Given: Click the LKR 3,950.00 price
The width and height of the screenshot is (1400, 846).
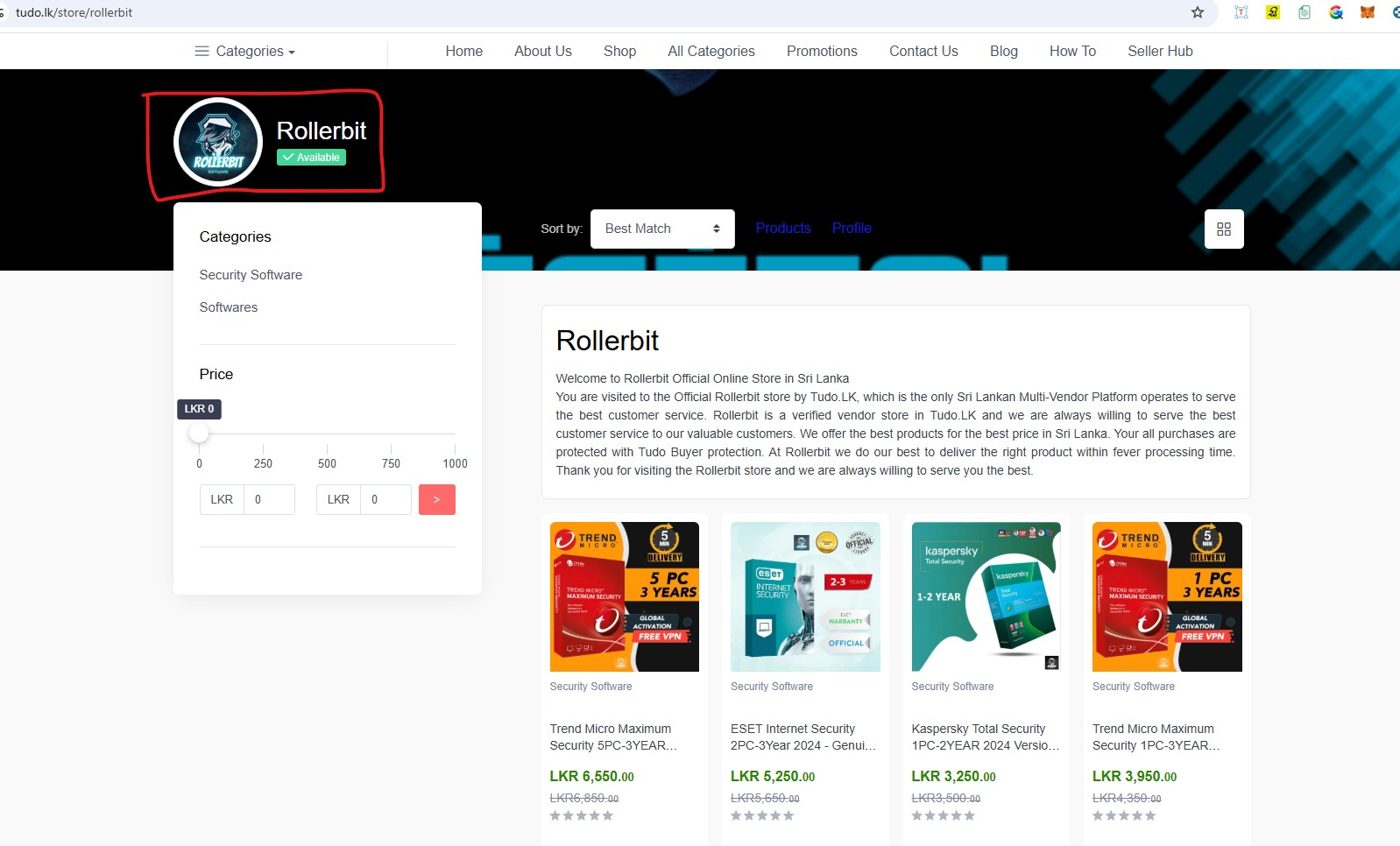Looking at the screenshot, I should [x=1135, y=777].
